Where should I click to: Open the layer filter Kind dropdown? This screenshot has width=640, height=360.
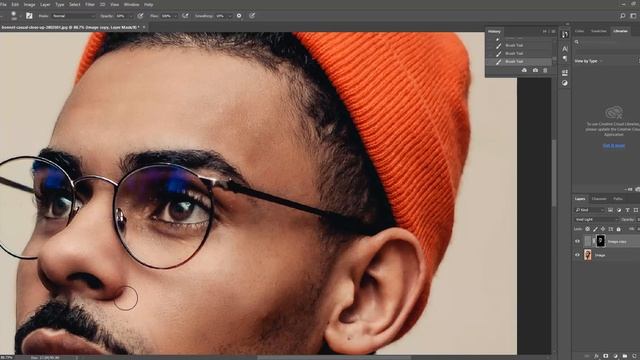tap(589, 210)
